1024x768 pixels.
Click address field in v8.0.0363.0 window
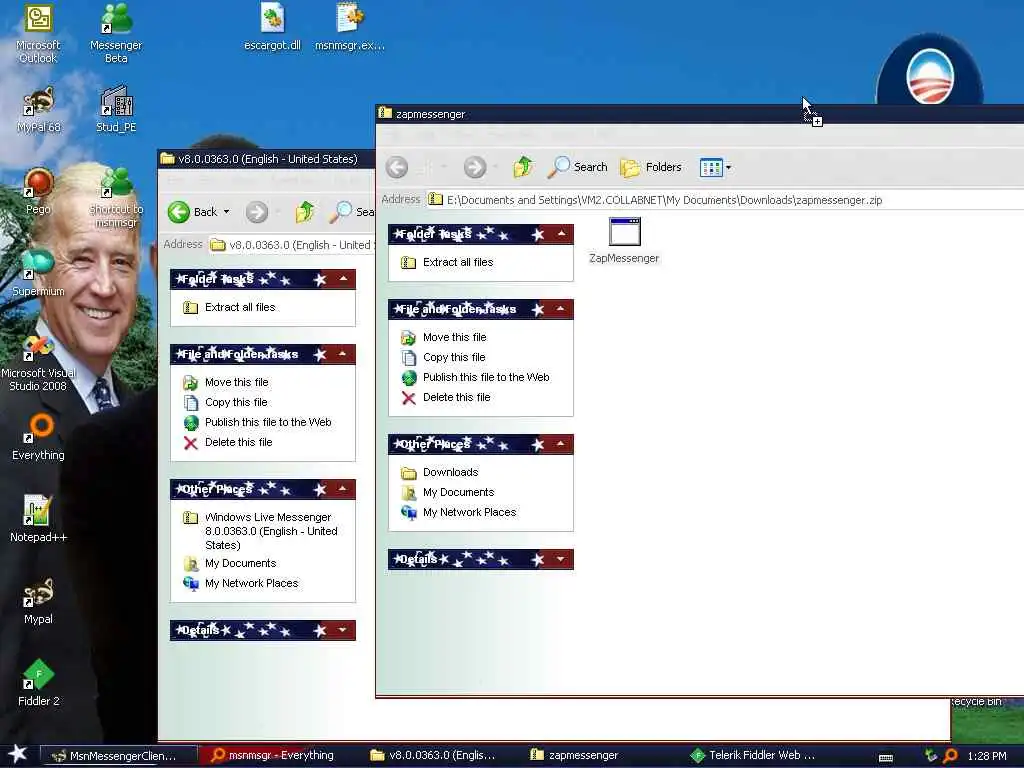291,245
